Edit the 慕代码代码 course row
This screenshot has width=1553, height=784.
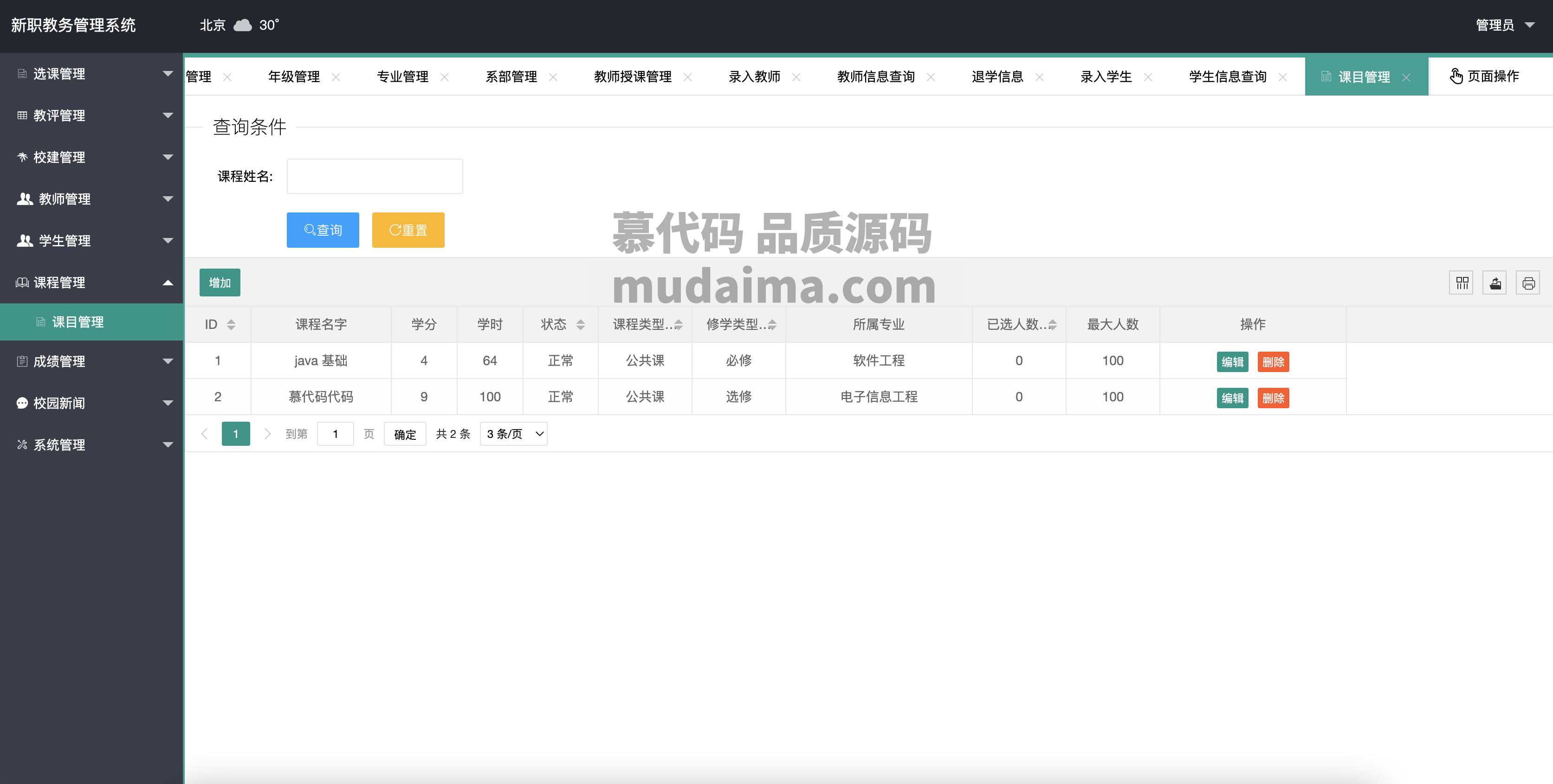click(1232, 398)
